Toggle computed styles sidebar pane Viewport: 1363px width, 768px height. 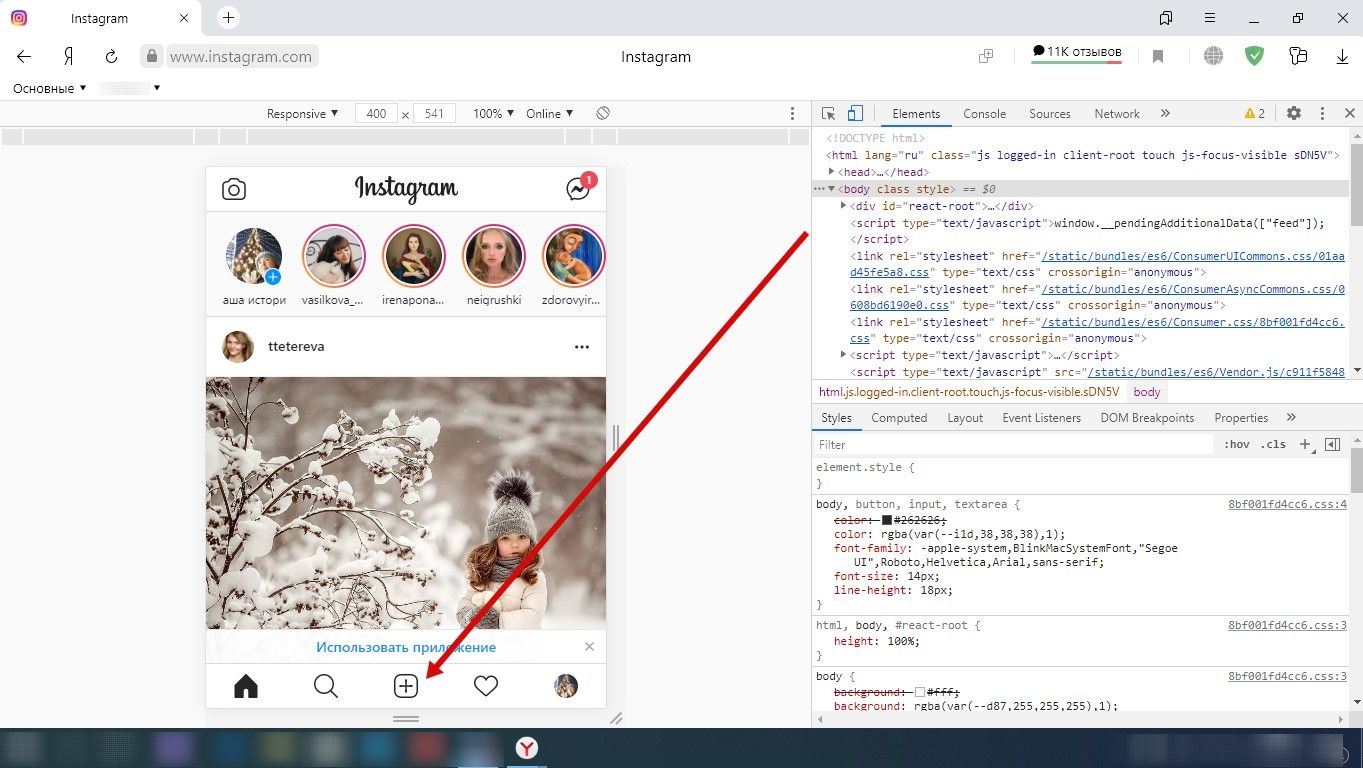point(1332,444)
